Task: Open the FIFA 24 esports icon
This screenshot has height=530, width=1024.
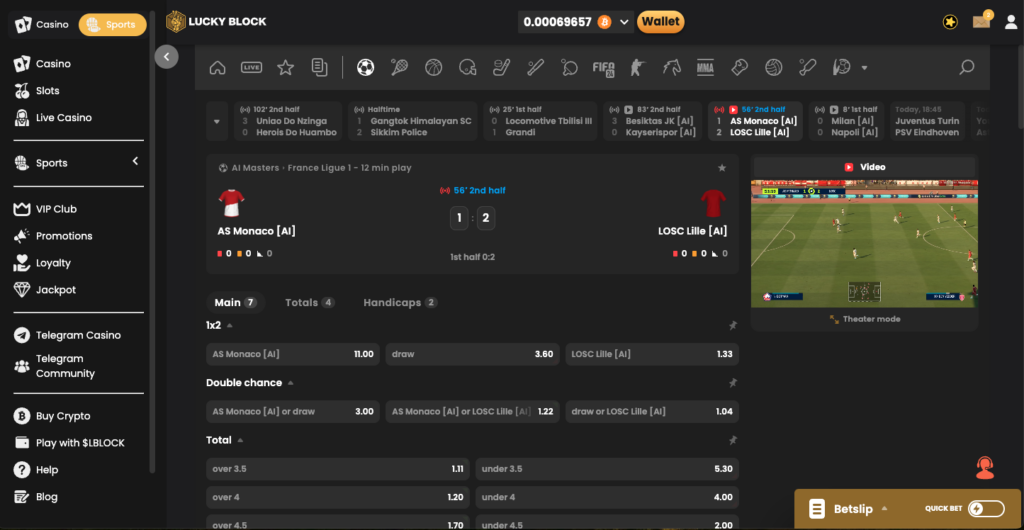Action: 603,67
